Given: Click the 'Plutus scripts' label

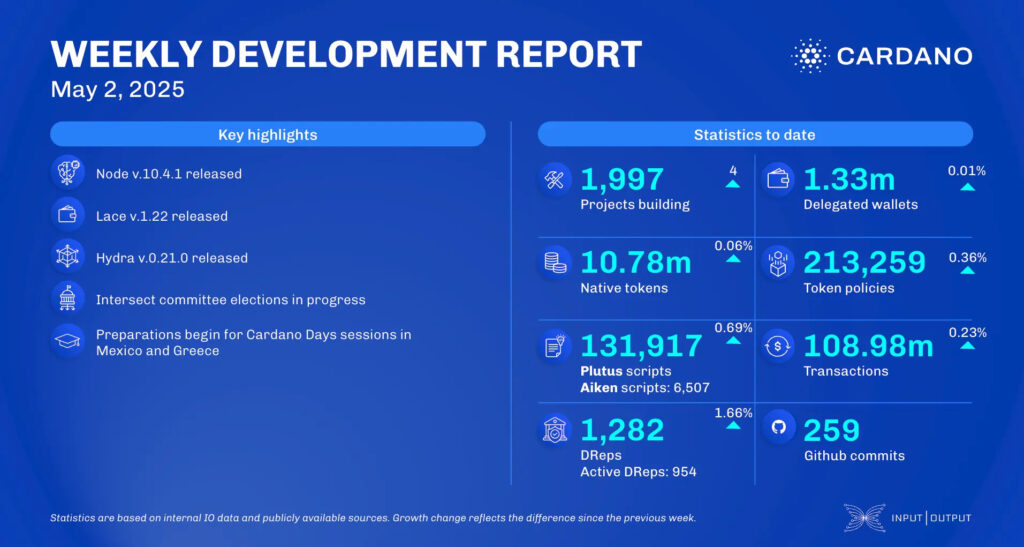Looking at the screenshot, I should (x=626, y=371).
